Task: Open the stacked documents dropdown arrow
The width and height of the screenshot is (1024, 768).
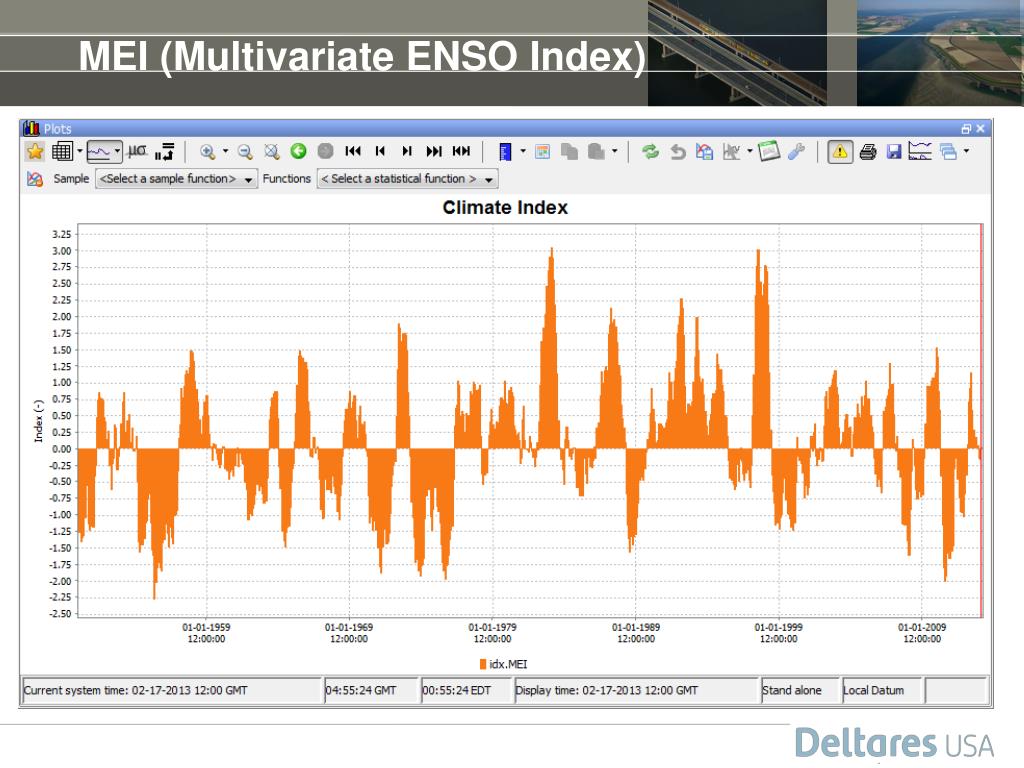Action: (x=615, y=152)
